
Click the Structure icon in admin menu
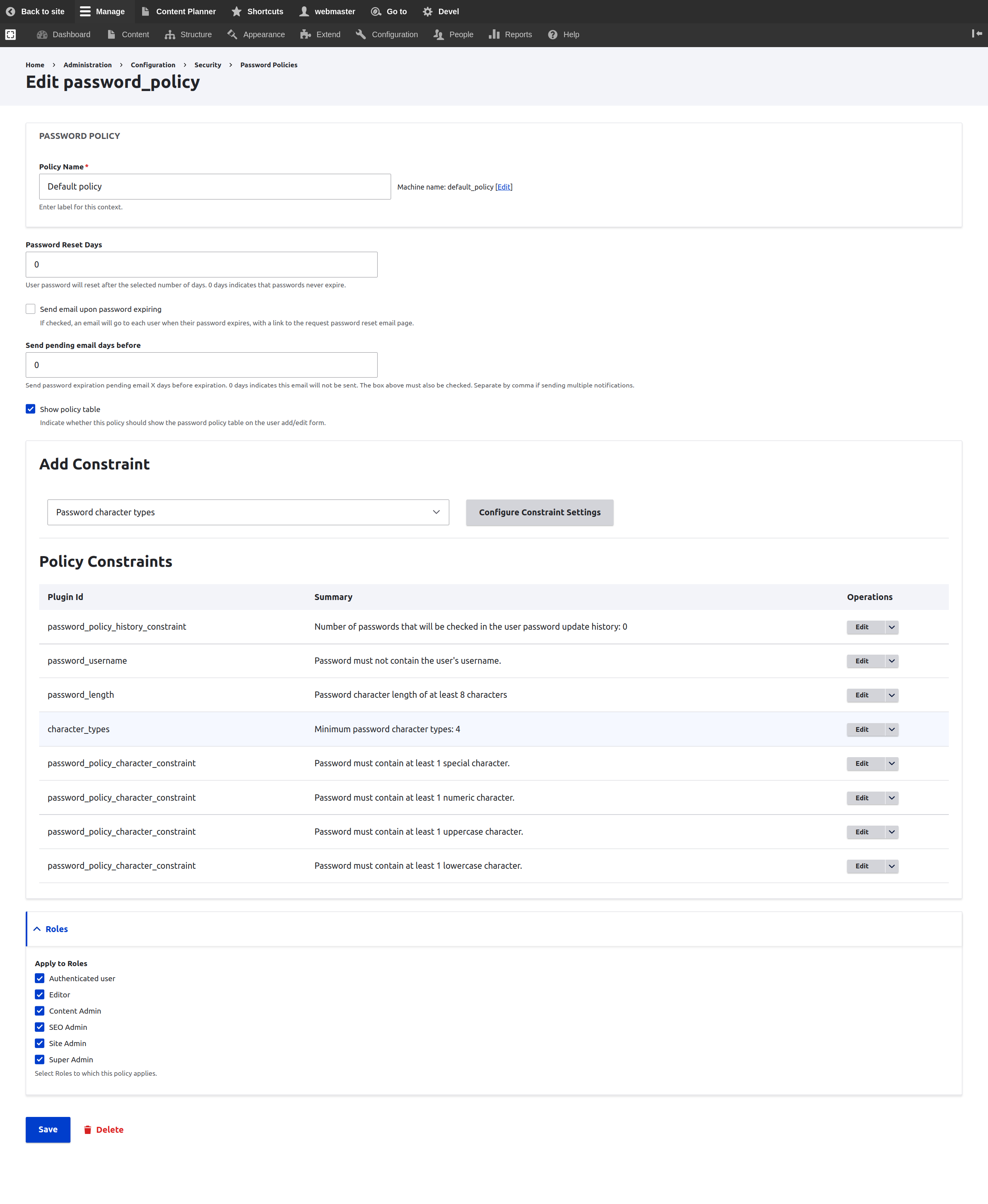coord(170,34)
